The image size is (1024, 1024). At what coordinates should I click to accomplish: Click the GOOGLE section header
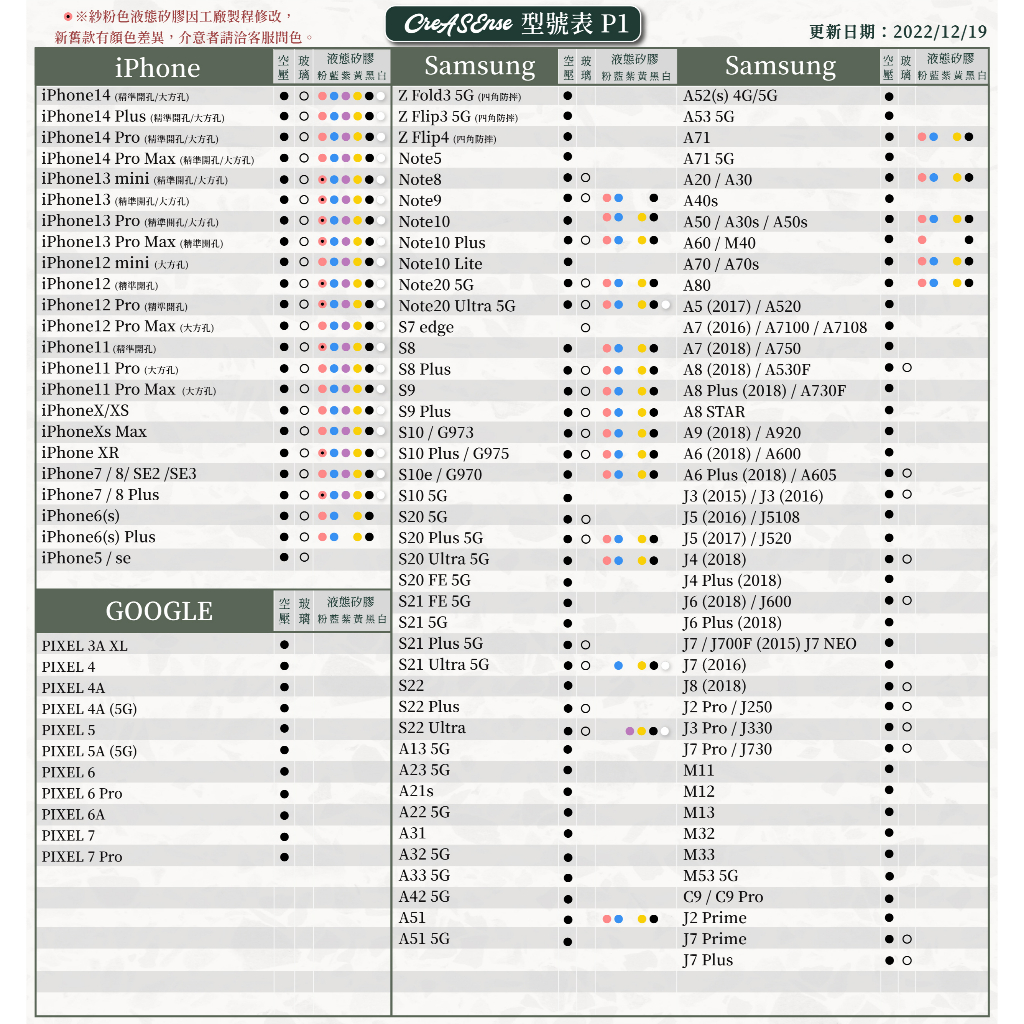(159, 611)
